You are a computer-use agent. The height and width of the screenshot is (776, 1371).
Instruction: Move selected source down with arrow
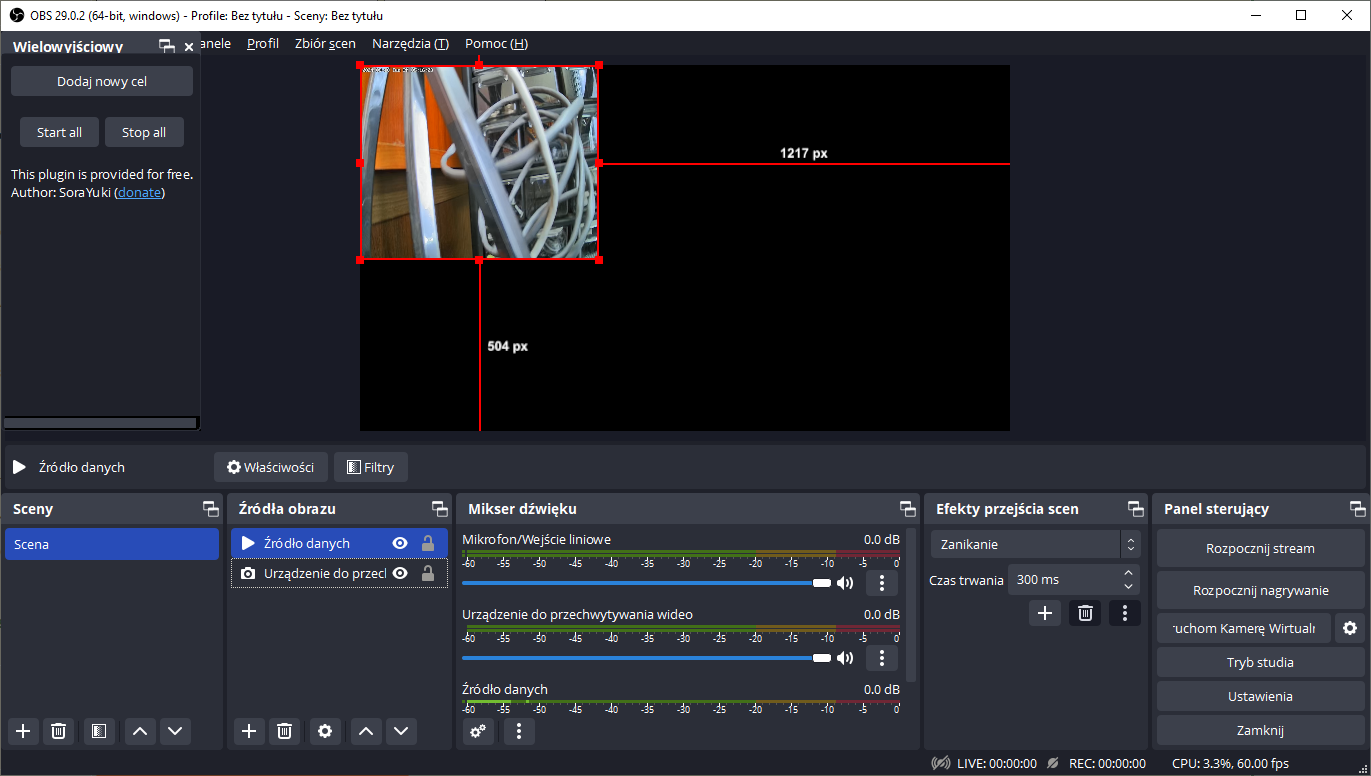[401, 731]
